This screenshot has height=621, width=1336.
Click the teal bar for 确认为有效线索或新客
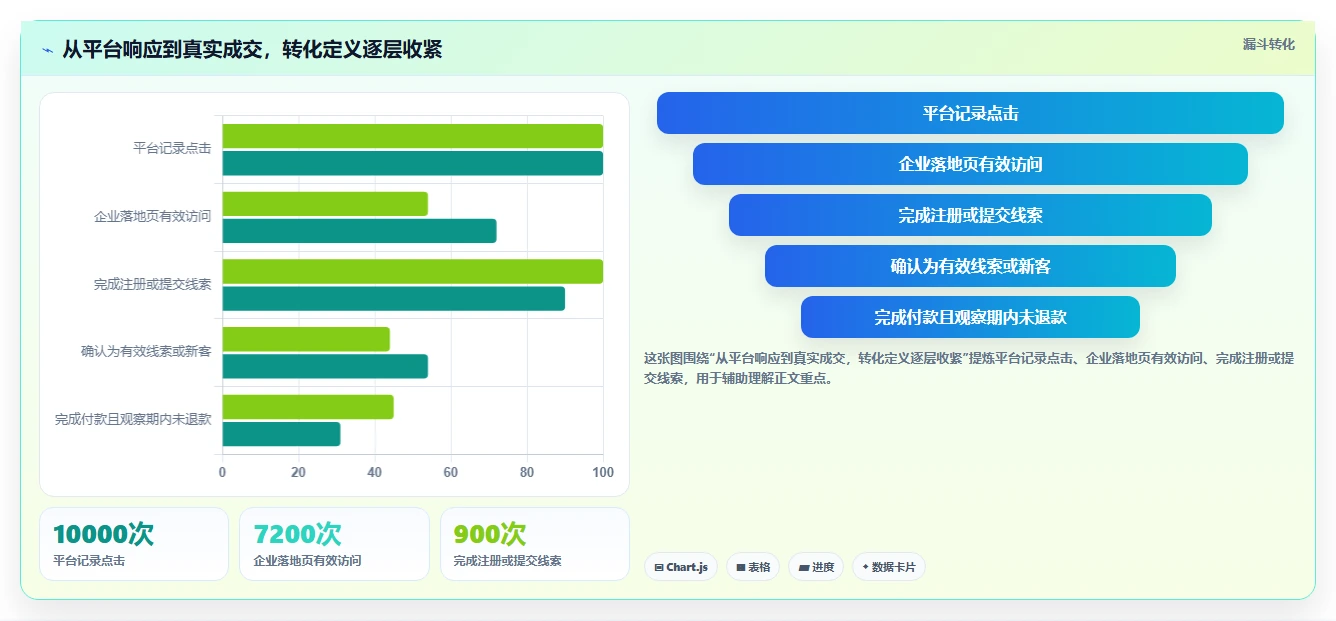point(325,366)
